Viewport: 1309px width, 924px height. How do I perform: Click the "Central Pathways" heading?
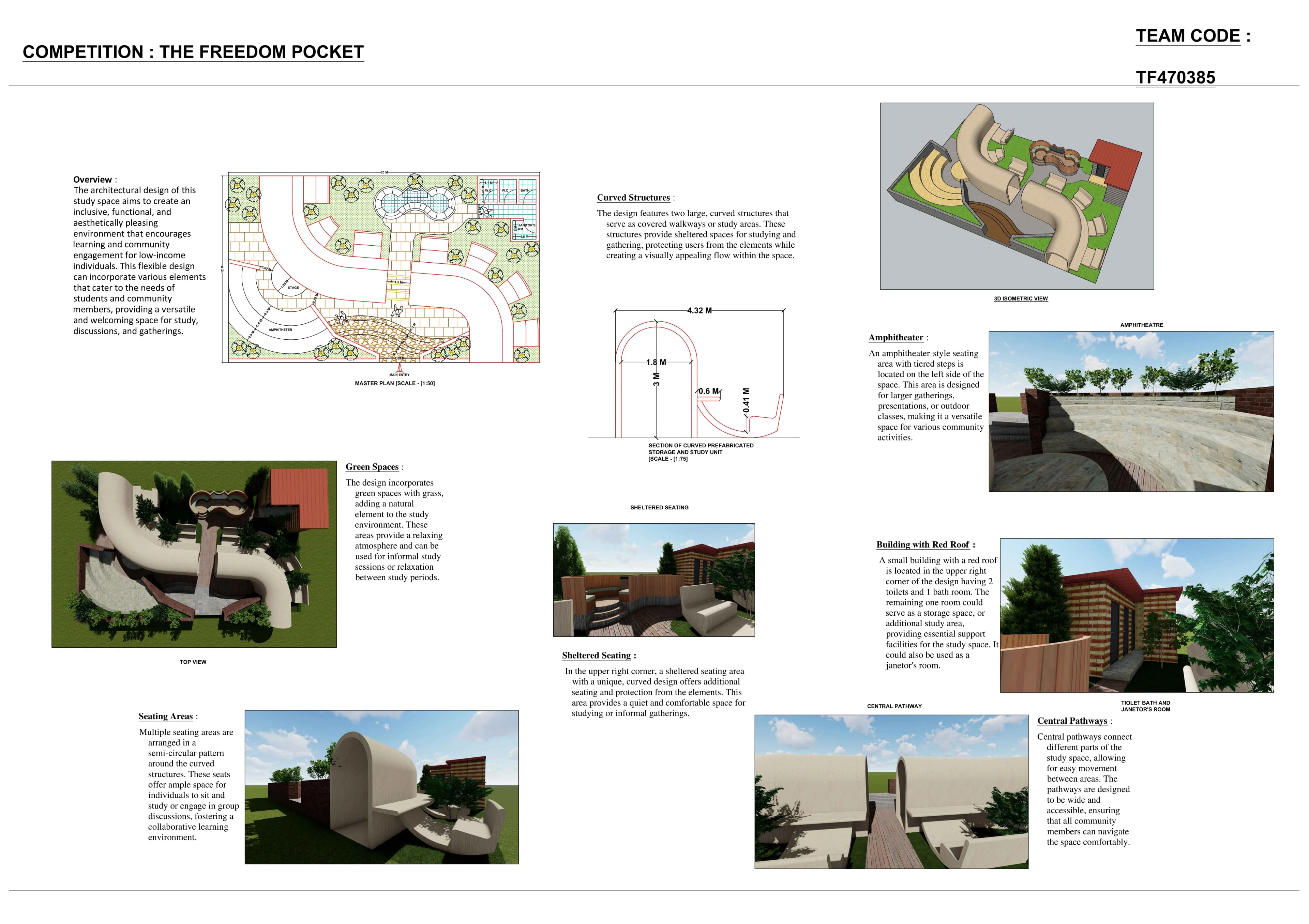pyautogui.click(x=1072, y=721)
